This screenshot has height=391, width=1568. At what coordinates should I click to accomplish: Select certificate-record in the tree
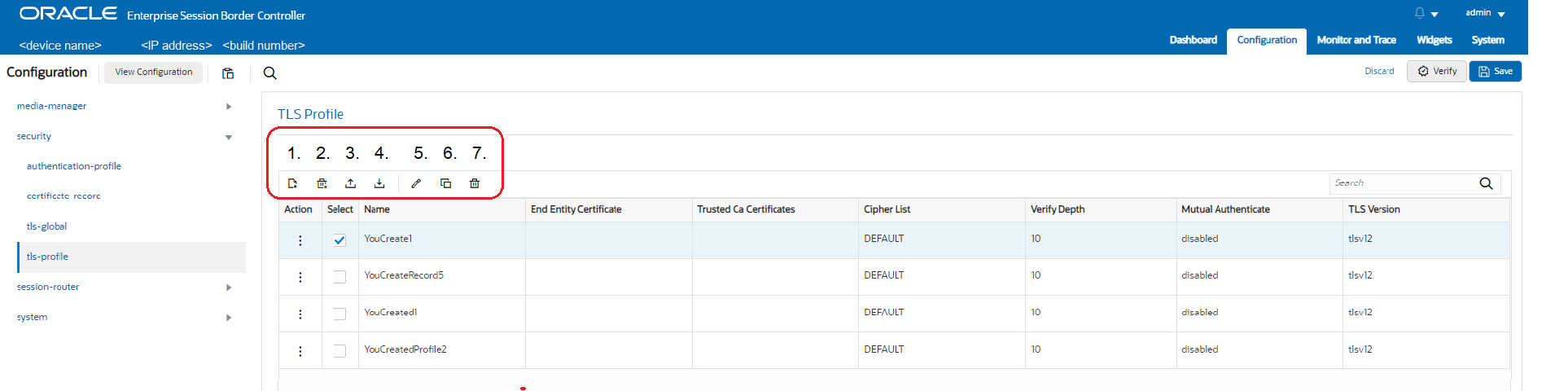point(64,196)
